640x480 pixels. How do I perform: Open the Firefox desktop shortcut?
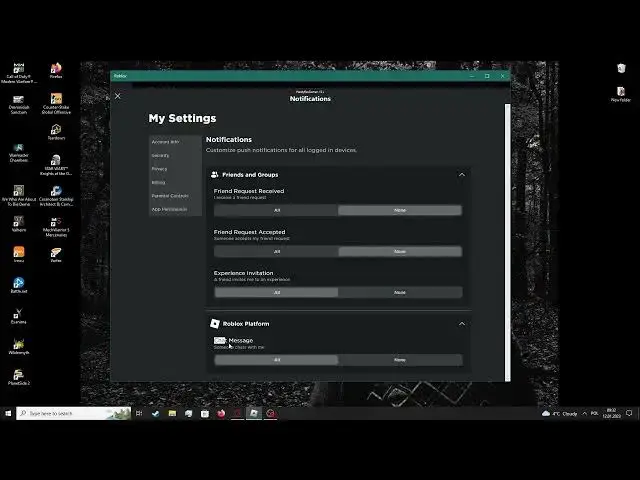coord(56,71)
